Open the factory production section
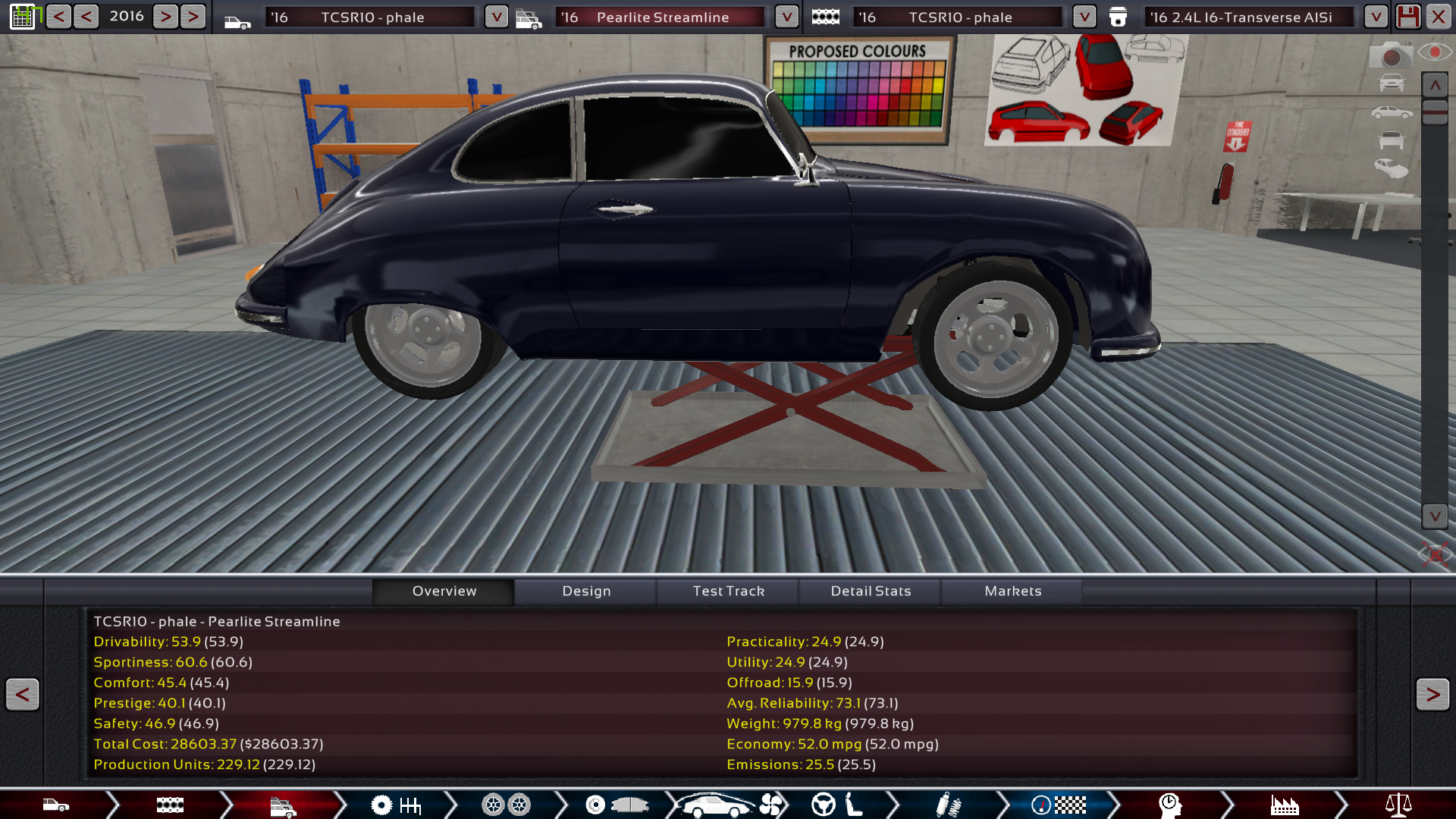This screenshot has height=819, width=1456. pyautogui.click(x=1284, y=805)
